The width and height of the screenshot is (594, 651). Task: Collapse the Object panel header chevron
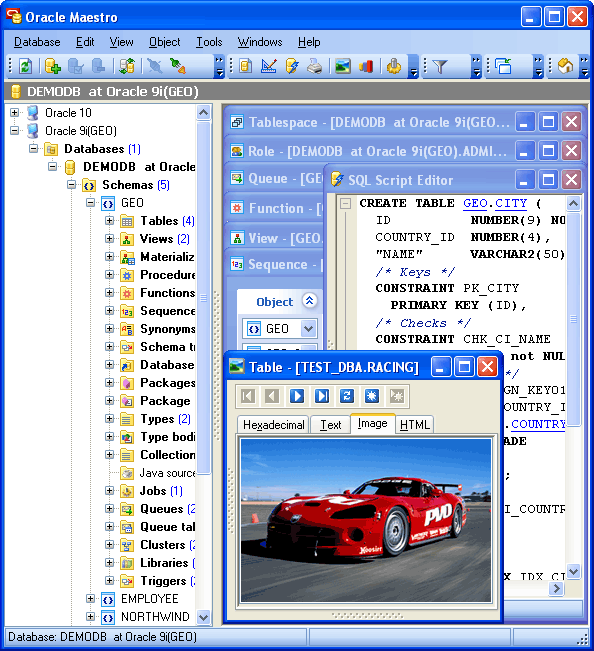(x=309, y=301)
